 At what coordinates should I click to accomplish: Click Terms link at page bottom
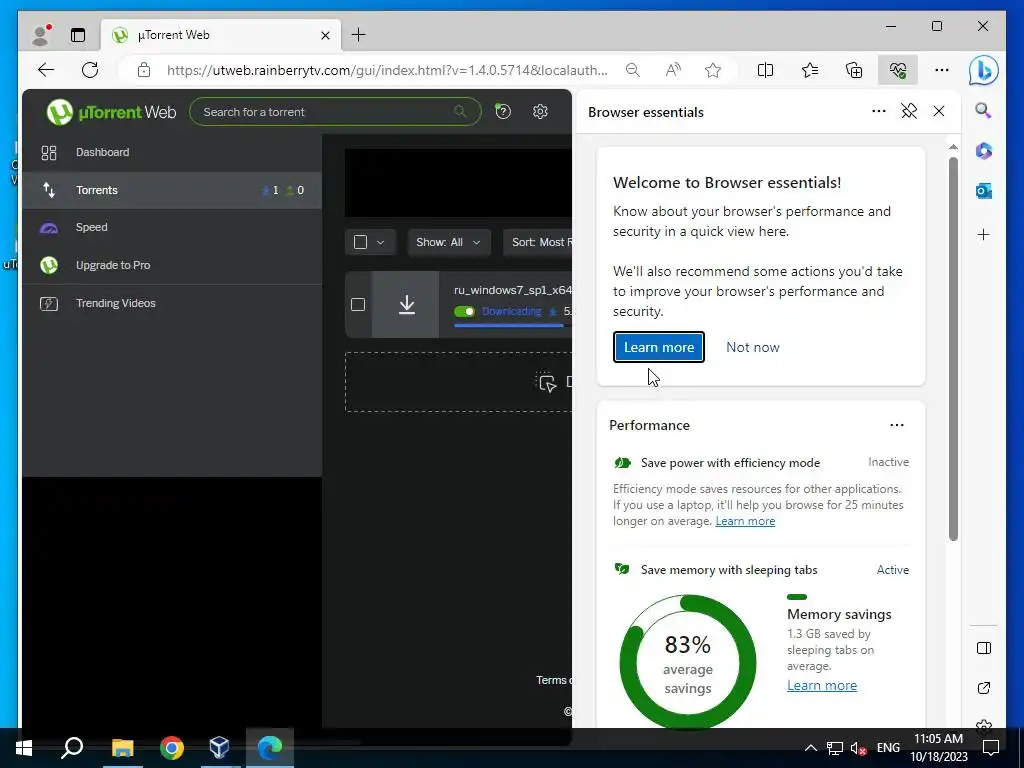(553, 680)
